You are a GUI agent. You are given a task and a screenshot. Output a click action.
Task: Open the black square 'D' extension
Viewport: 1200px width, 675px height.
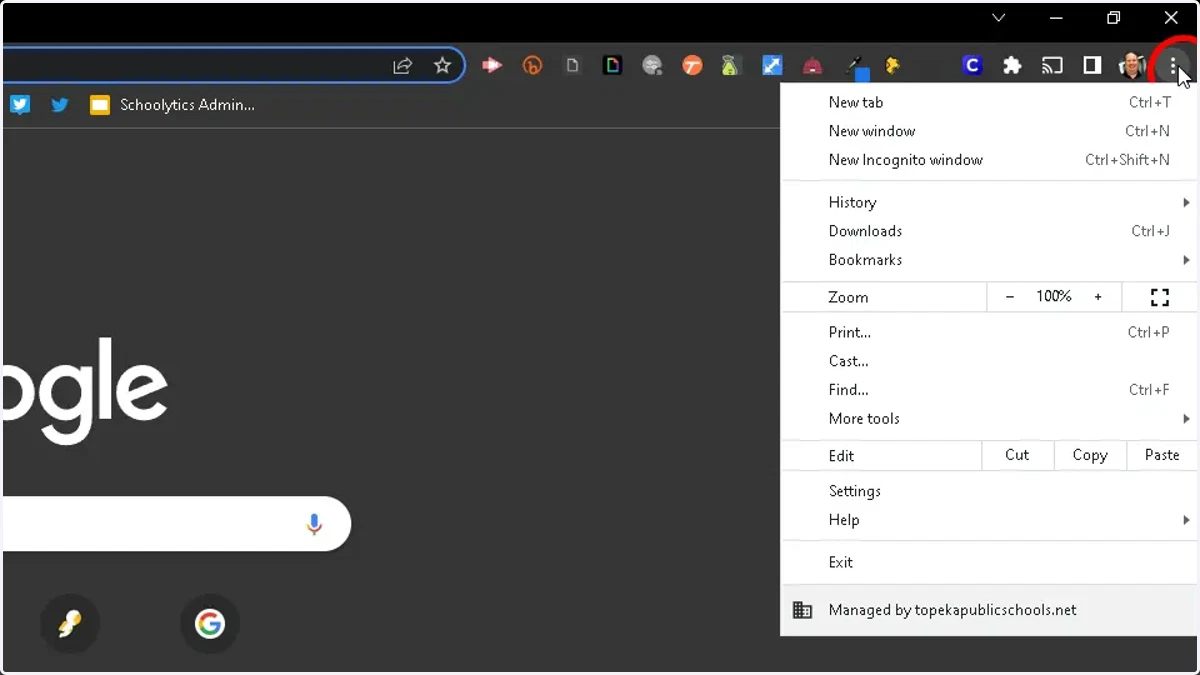click(x=612, y=66)
